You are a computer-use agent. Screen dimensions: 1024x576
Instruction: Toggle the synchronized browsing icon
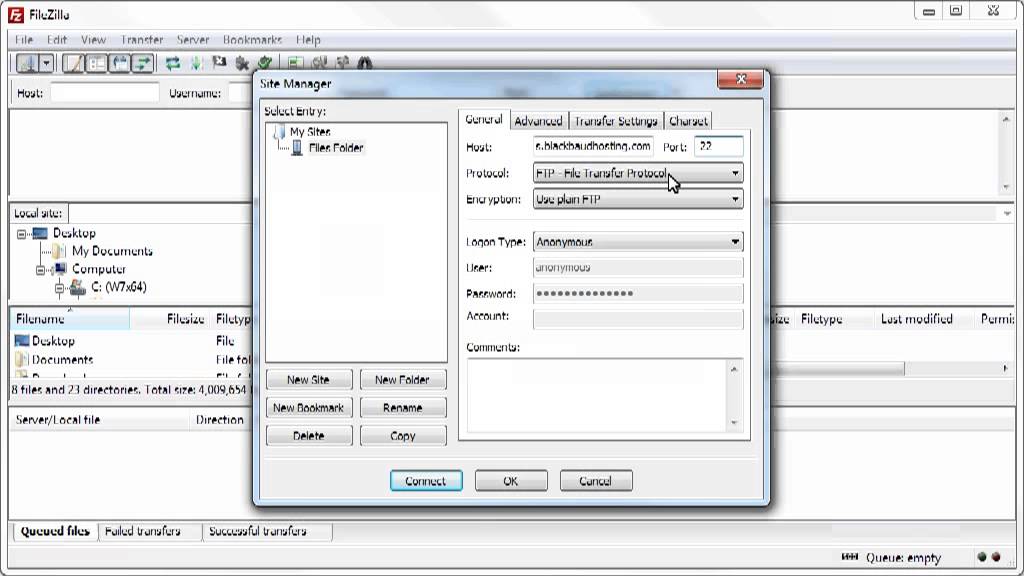click(x=342, y=63)
